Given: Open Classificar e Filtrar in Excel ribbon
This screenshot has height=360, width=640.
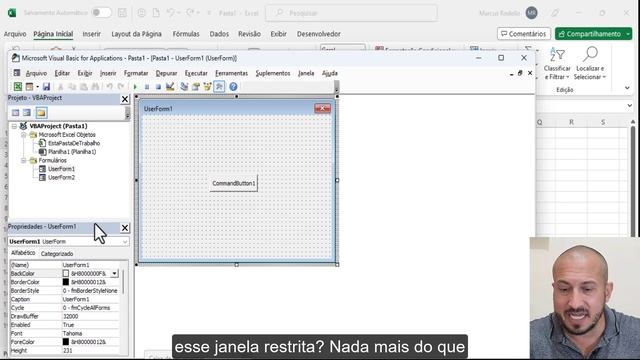Looking at the screenshot, I should point(557,63).
